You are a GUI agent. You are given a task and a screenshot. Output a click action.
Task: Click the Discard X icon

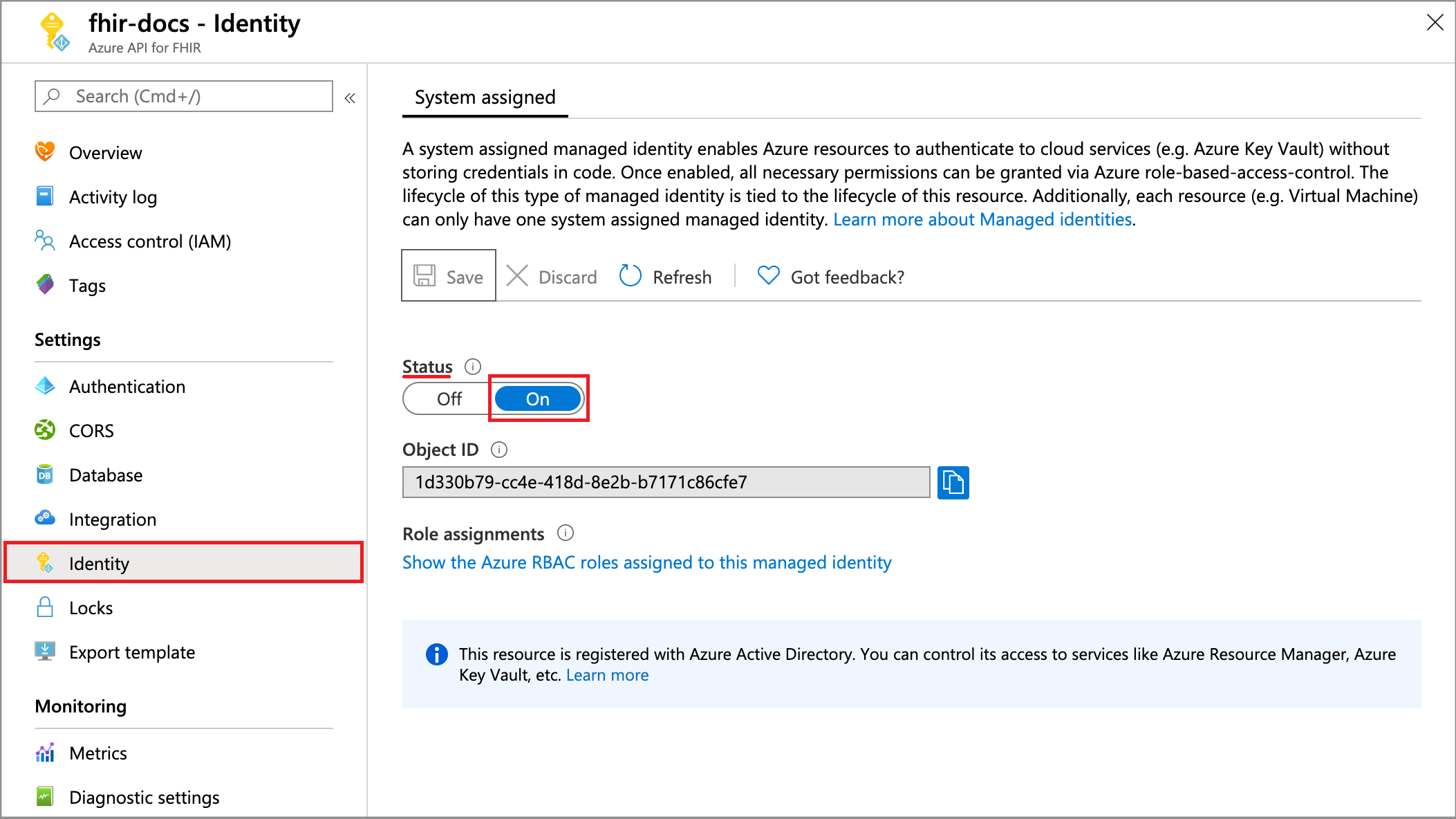click(517, 276)
